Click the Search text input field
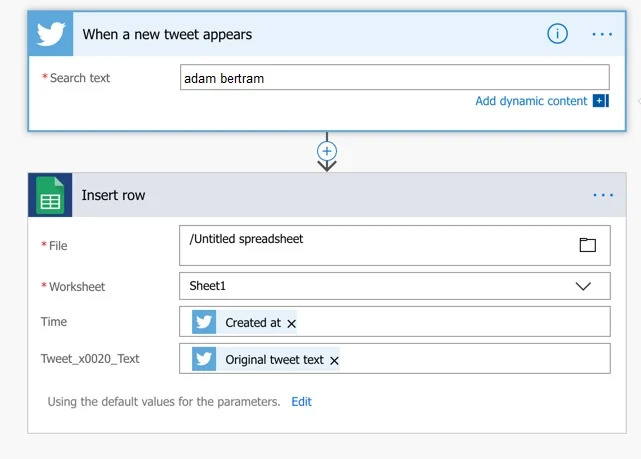Image resolution: width=641 pixels, height=459 pixels. (395, 78)
